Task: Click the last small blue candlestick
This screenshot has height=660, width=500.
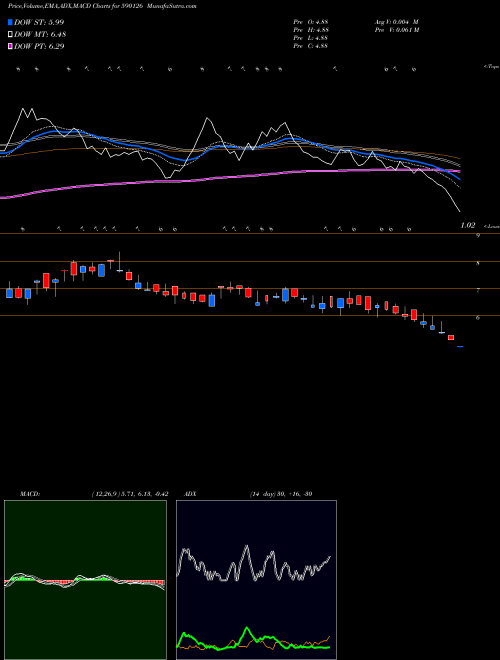Action: point(460,346)
